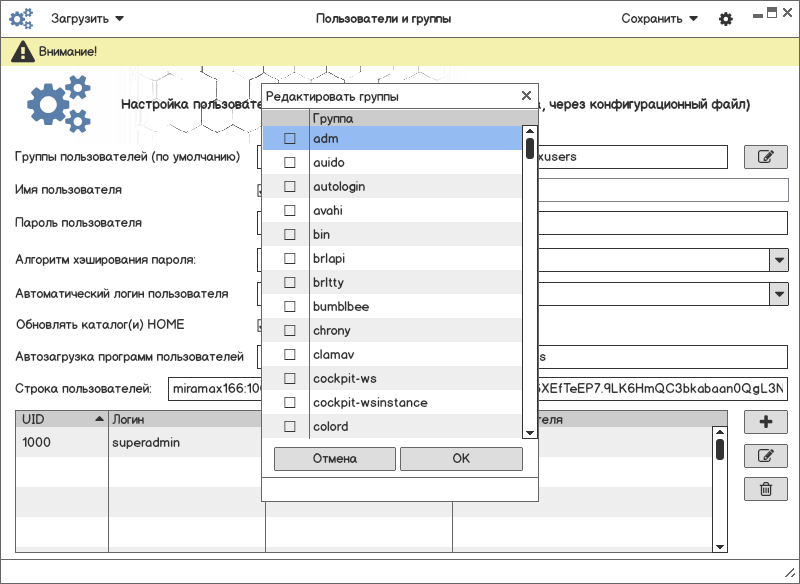Viewport: 800px width, 584px height.
Task: Expand the automatic login user dropdown
Action: click(779, 294)
